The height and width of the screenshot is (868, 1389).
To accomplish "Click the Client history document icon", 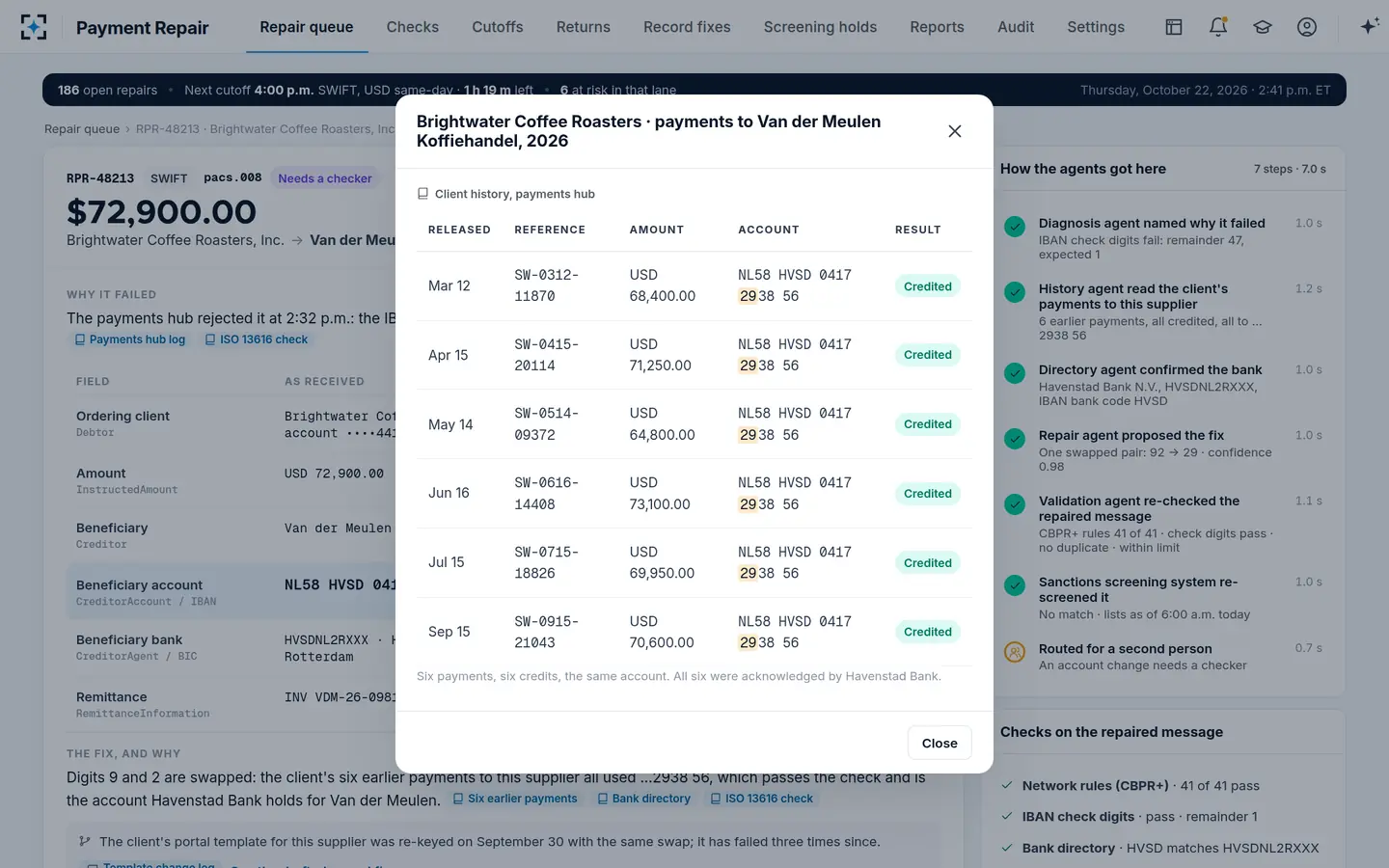I will (x=422, y=194).
